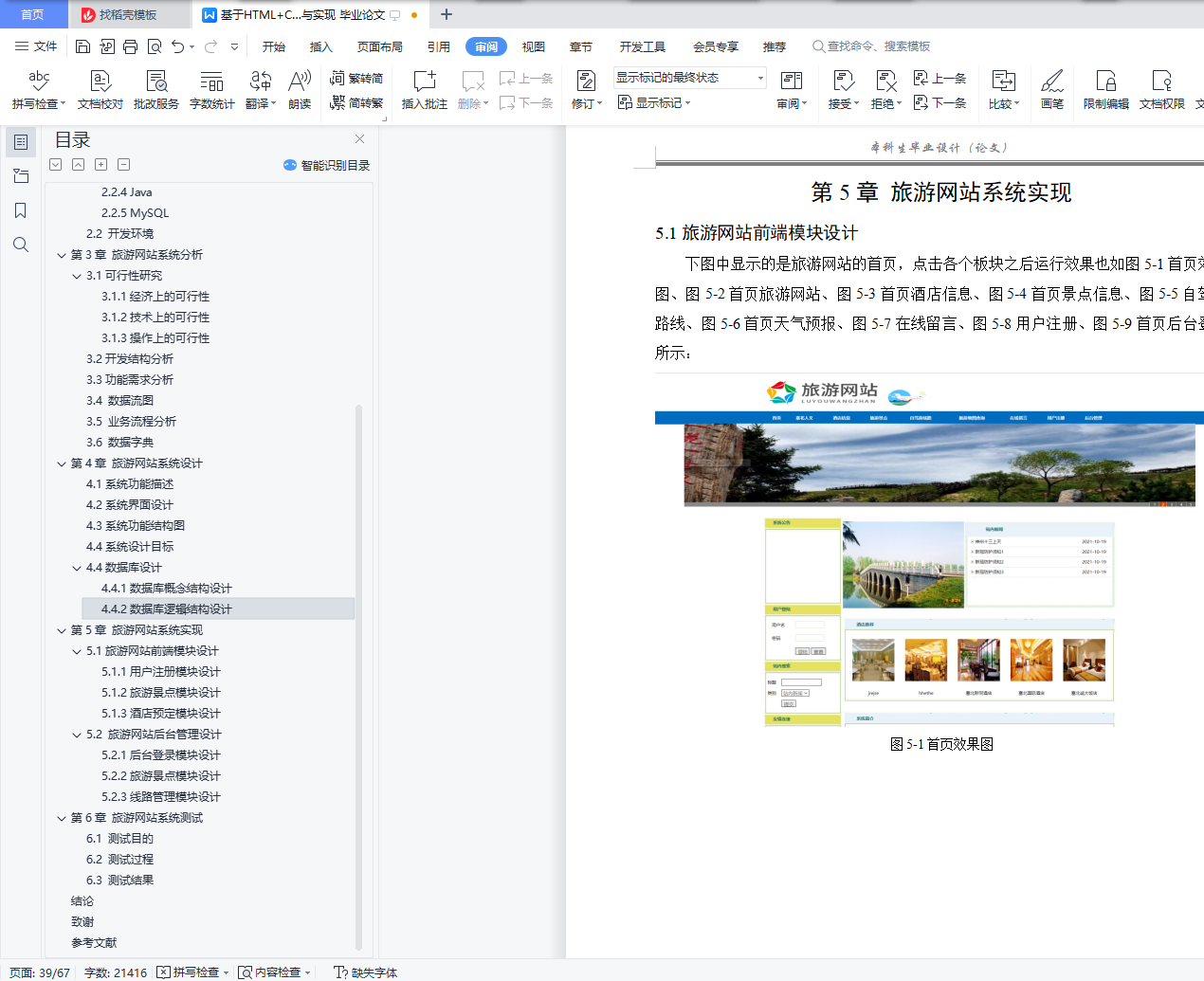Open 批改服务 correction service

tap(156, 90)
